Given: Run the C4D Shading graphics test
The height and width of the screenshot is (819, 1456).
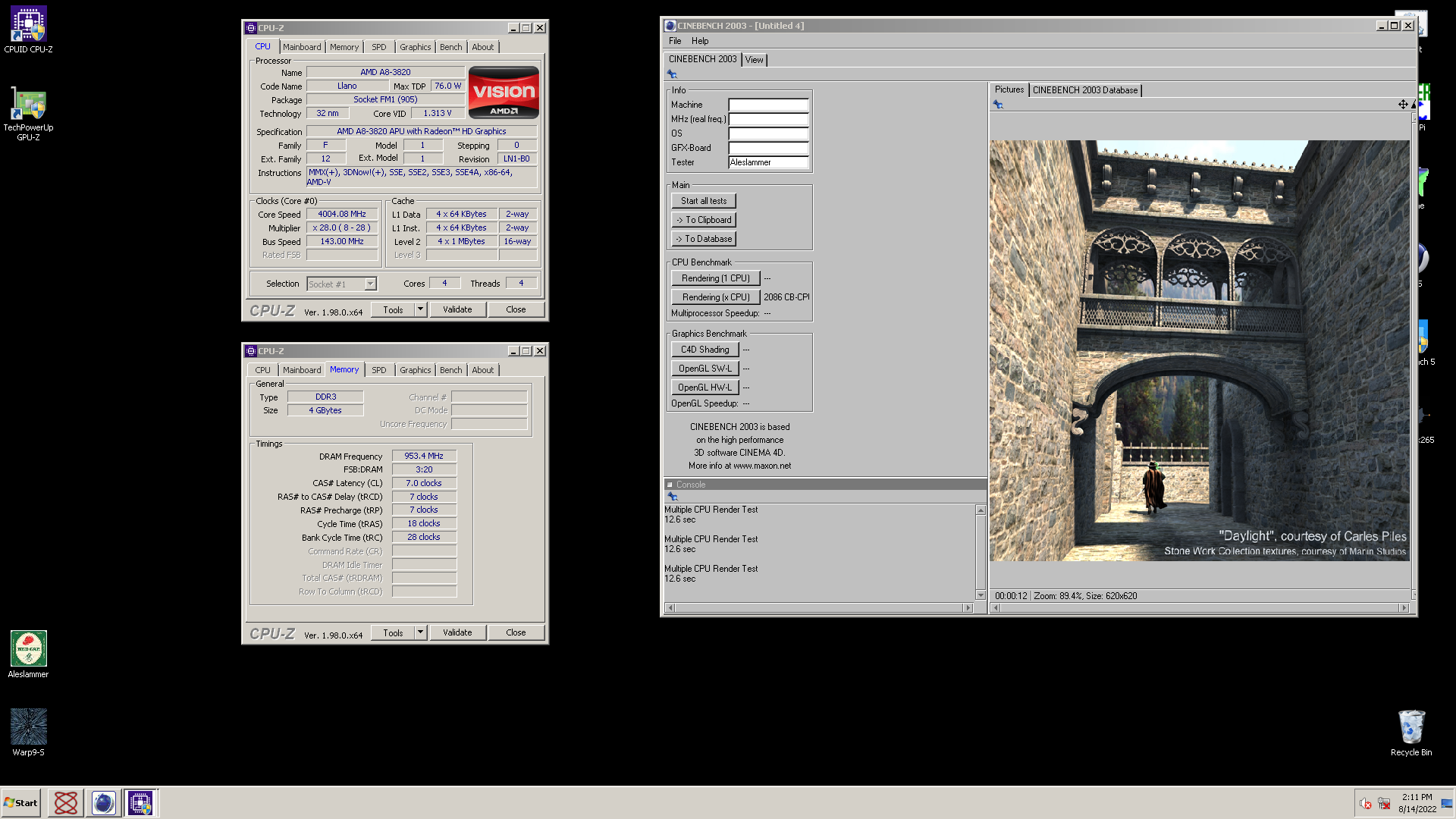Looking at the screenshot, I should (x=704, y=350).
